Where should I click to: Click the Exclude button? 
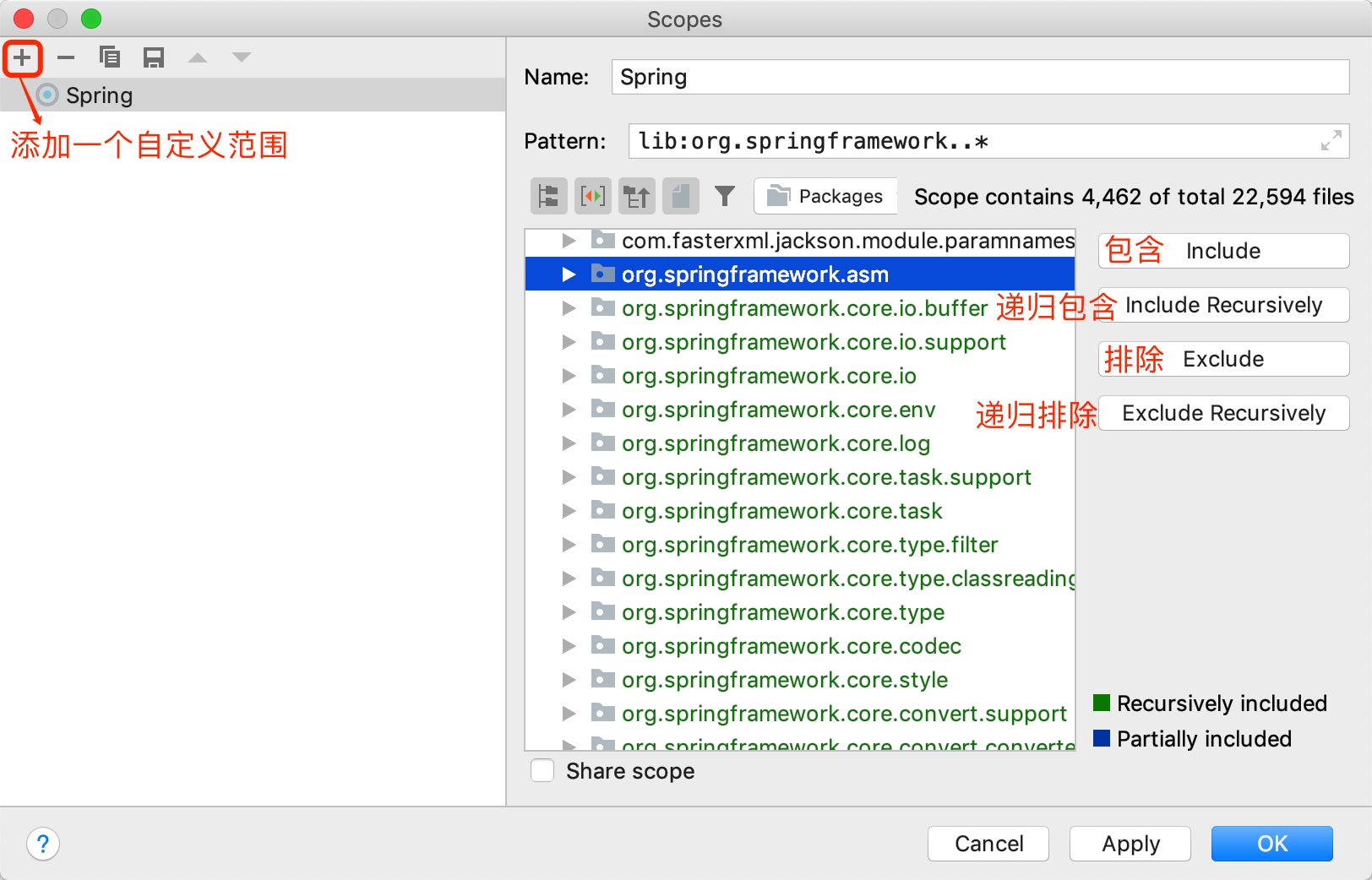(1223, 359)
